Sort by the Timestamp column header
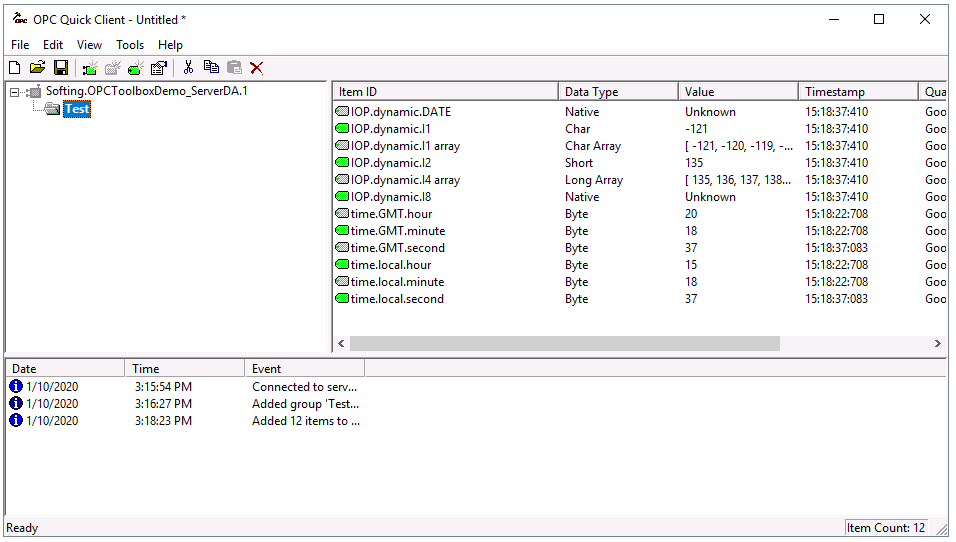The height and width of the screenshot is (542, 956). pyautogui.click(x=858, y=91)
